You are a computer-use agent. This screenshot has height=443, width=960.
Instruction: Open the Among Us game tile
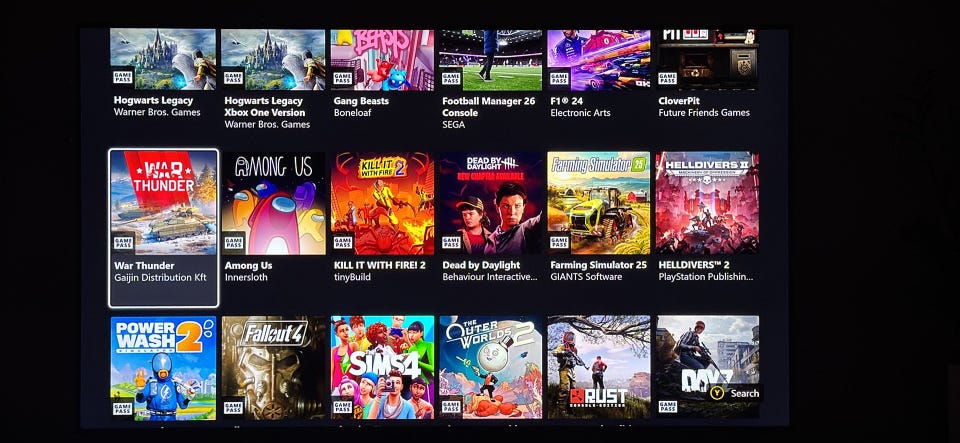click(x=274, y=218)
